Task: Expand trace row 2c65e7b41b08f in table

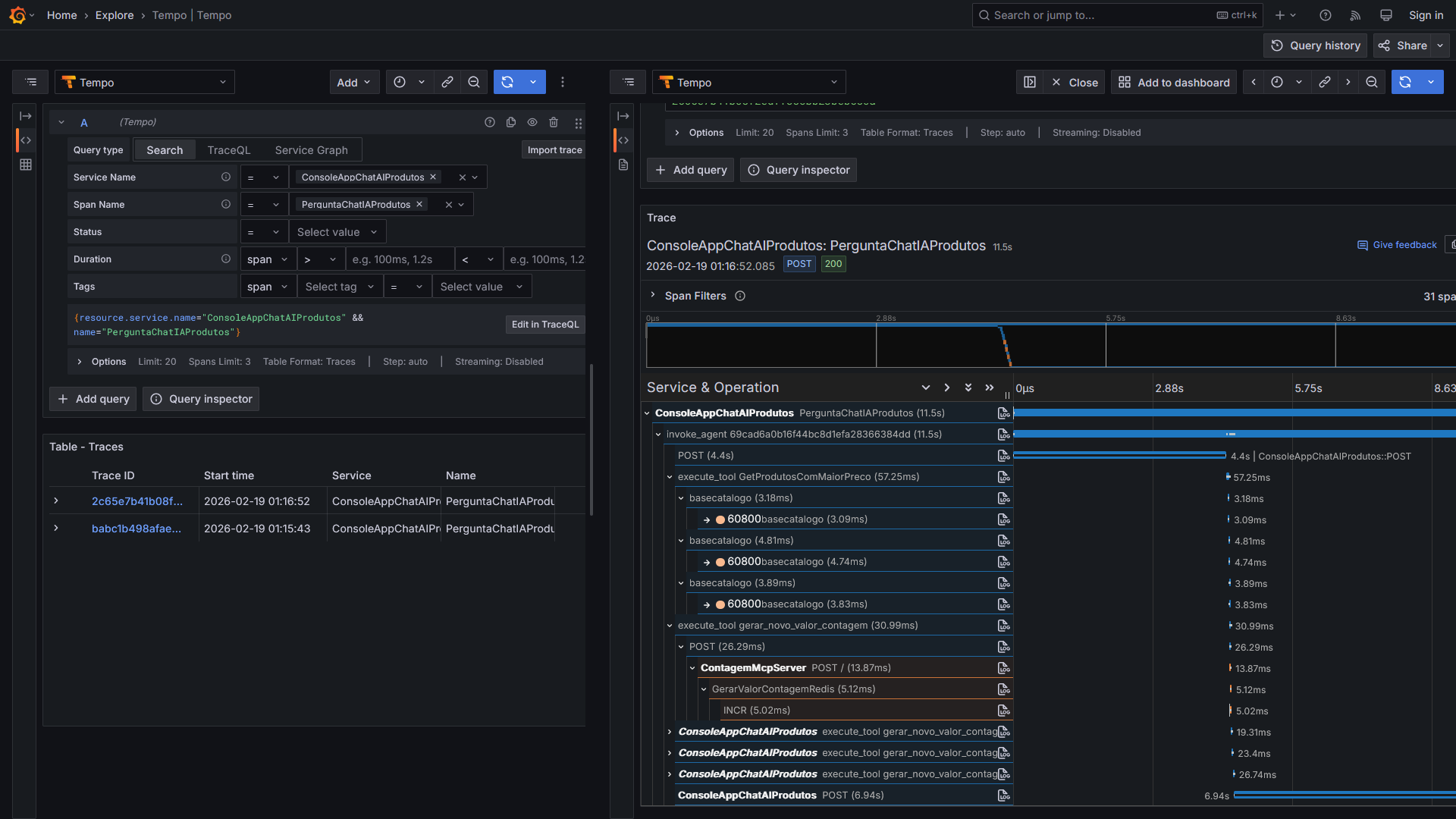Action: tap(56, 500)
